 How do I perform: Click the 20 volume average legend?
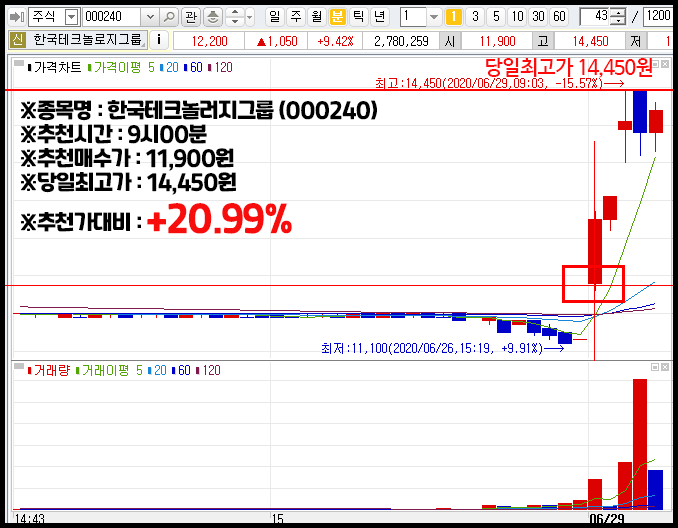[x=157, y=371]
